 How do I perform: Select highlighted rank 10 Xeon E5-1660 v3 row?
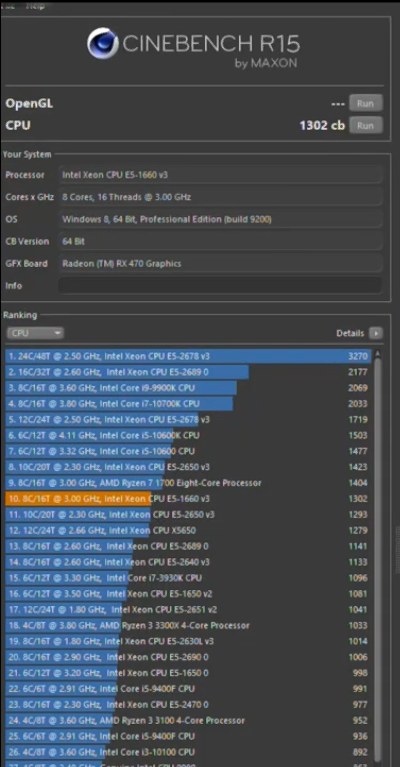(x=188, y=498)
